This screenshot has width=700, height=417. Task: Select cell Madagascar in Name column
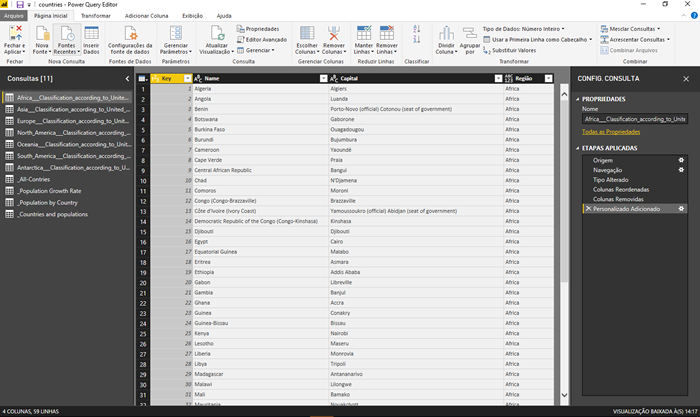(x=261, y=374)
